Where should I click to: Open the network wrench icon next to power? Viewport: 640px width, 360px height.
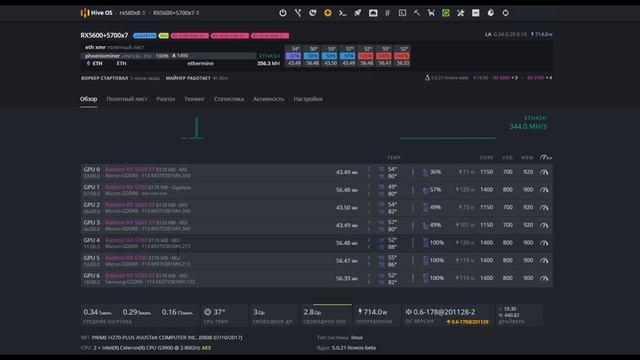(298, 13)
